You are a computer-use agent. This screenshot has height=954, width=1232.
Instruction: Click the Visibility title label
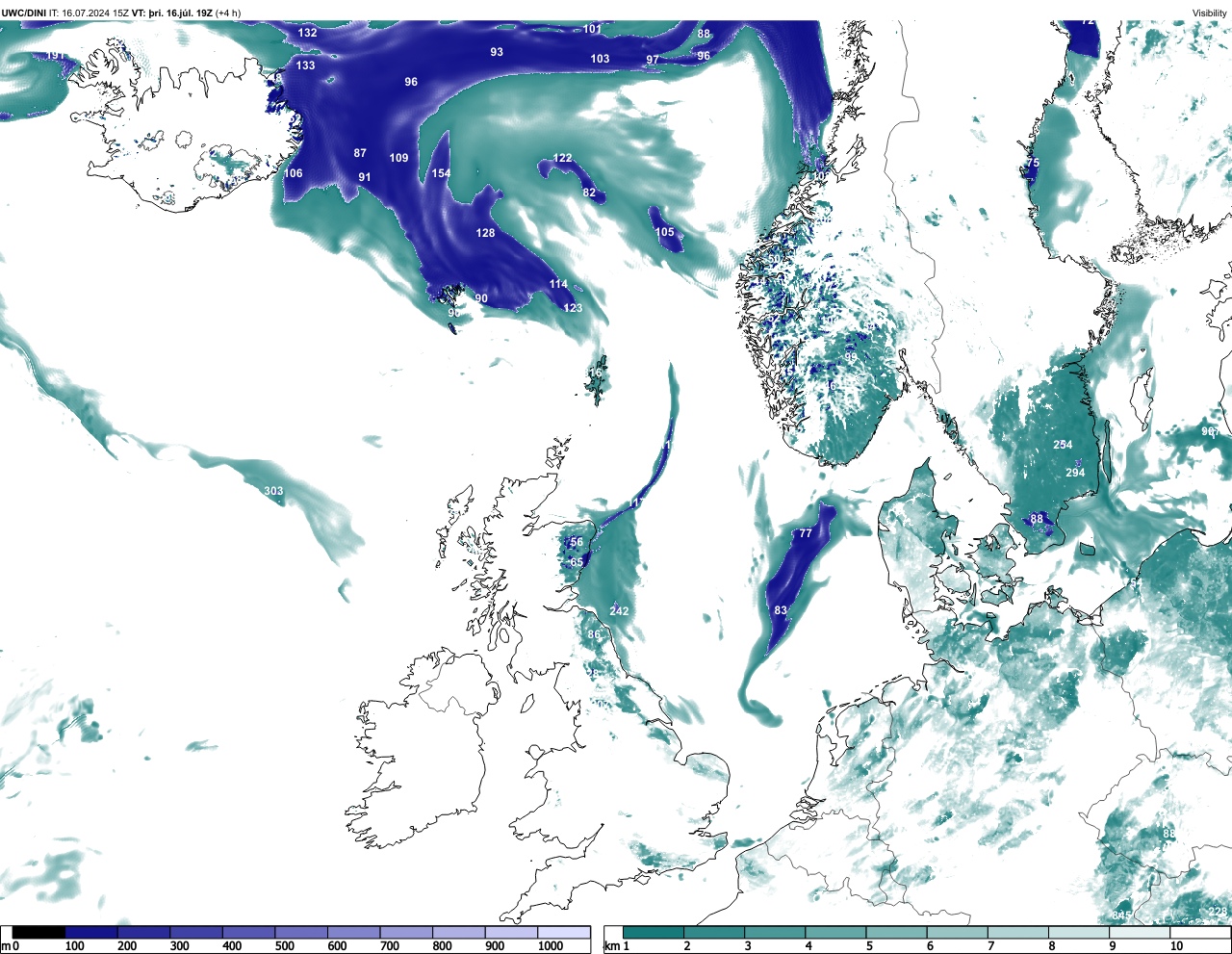pyautogui.click(x=1210, y=13)
